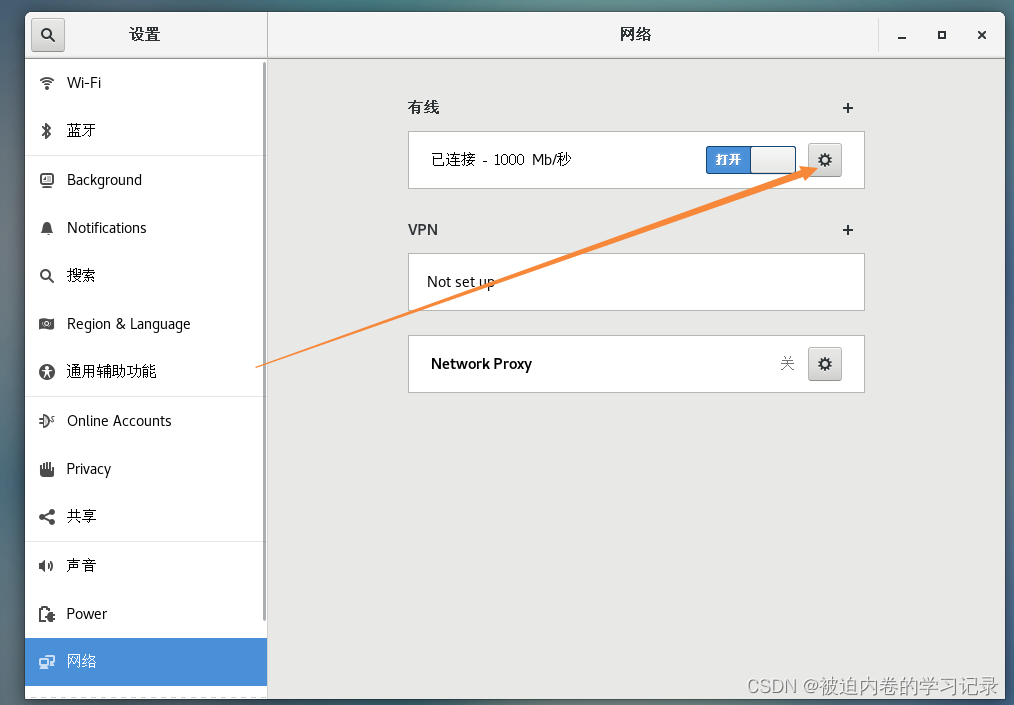Screen dimensions: 1014x705
Task: Click the speaker icon beside 声音
Action: pos(46,566)
